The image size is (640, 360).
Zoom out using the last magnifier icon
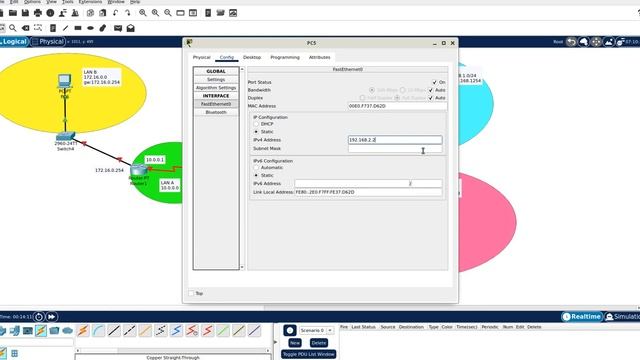[x=168, y=13]
